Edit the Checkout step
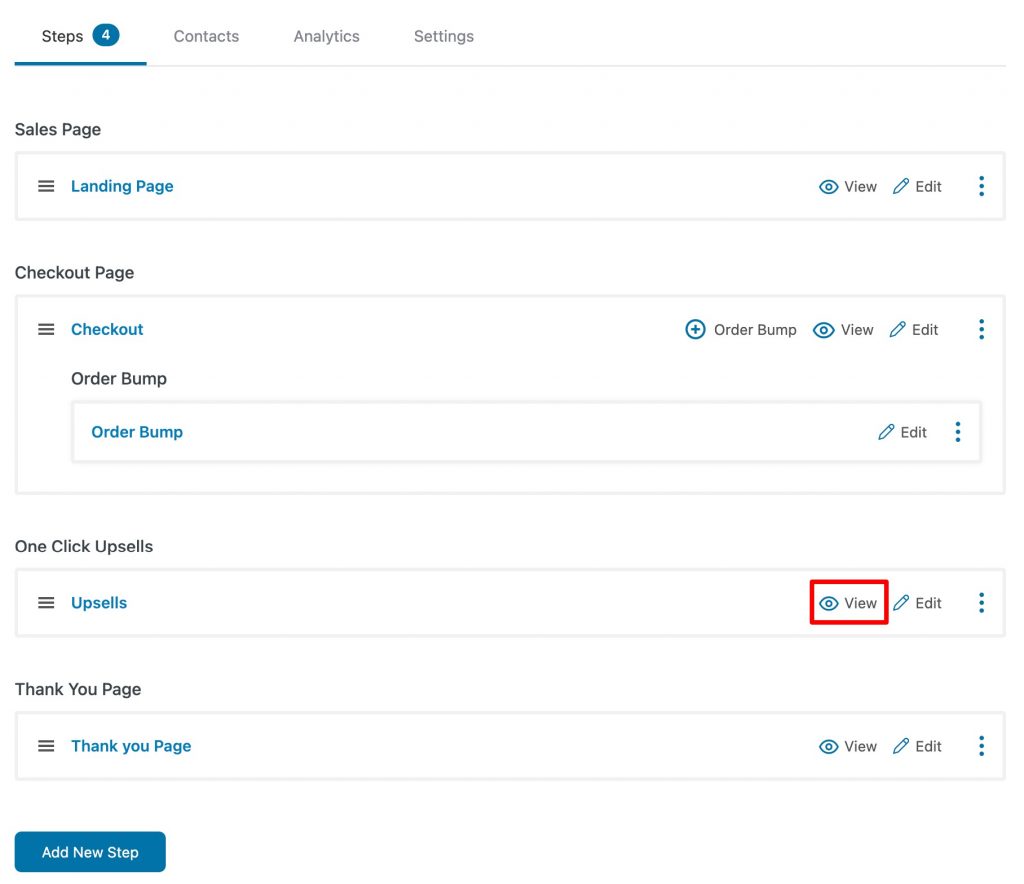 pyautogui.click(x=914, y=330)
